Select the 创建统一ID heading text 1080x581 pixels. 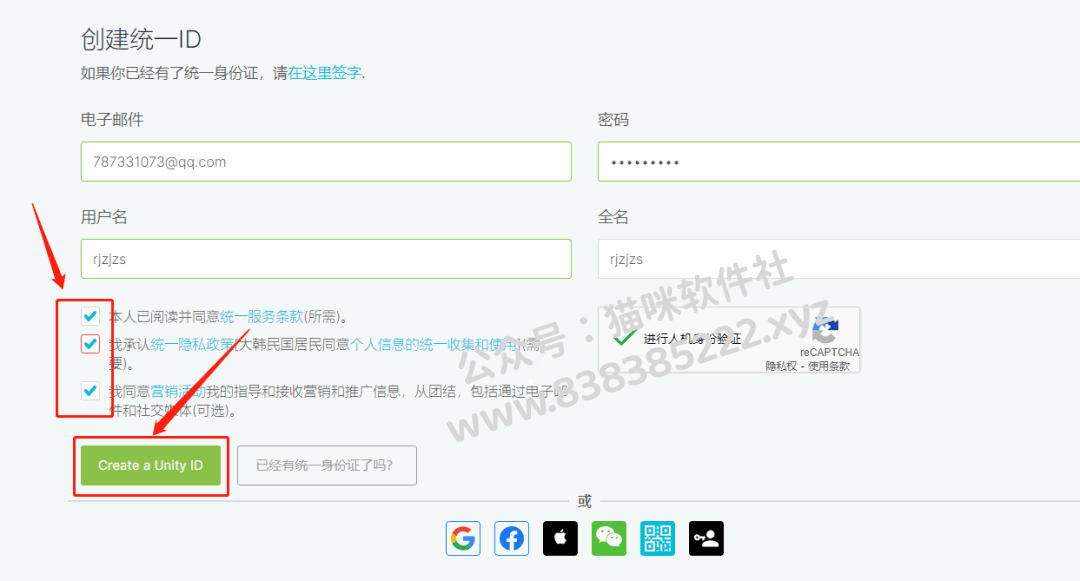(141, 39)
